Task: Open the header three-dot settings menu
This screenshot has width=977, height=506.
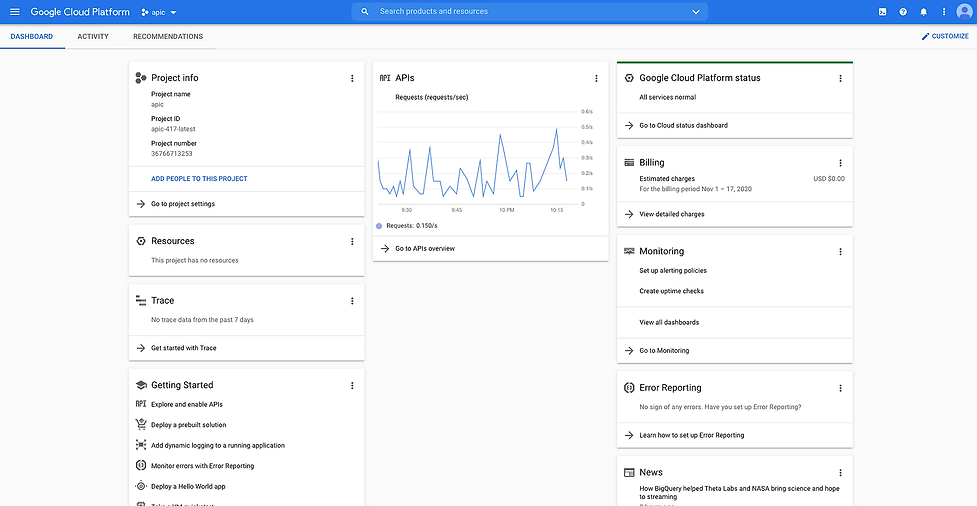Action: [944, 12]
